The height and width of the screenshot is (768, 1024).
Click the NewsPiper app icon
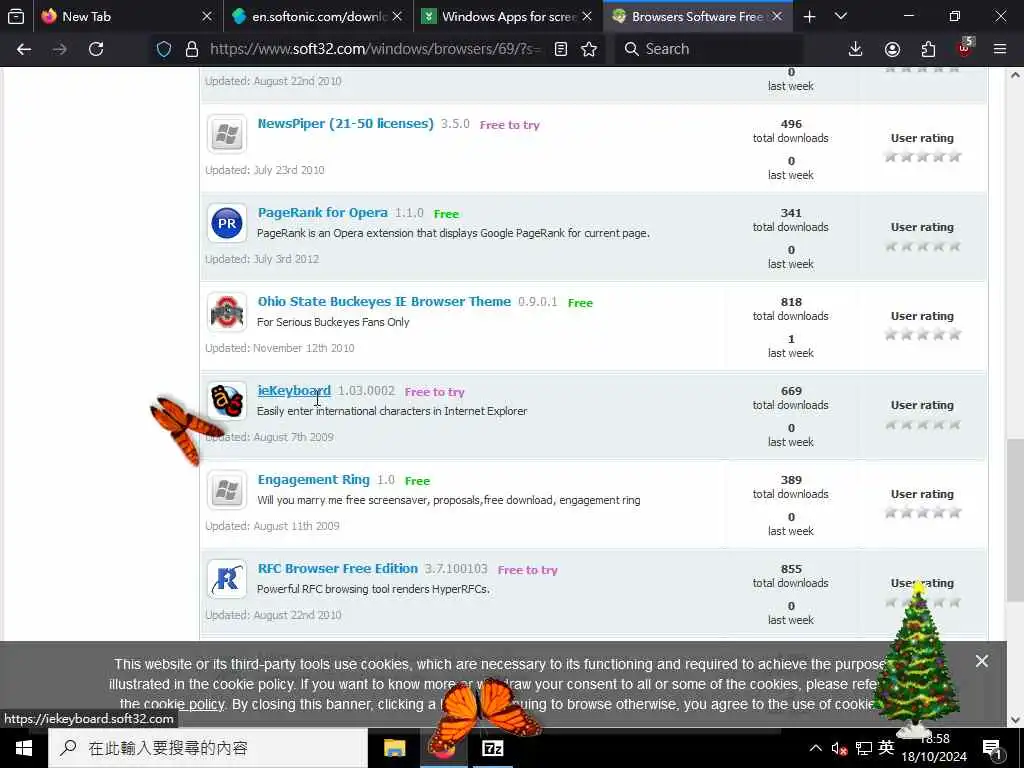pos(227,134)
